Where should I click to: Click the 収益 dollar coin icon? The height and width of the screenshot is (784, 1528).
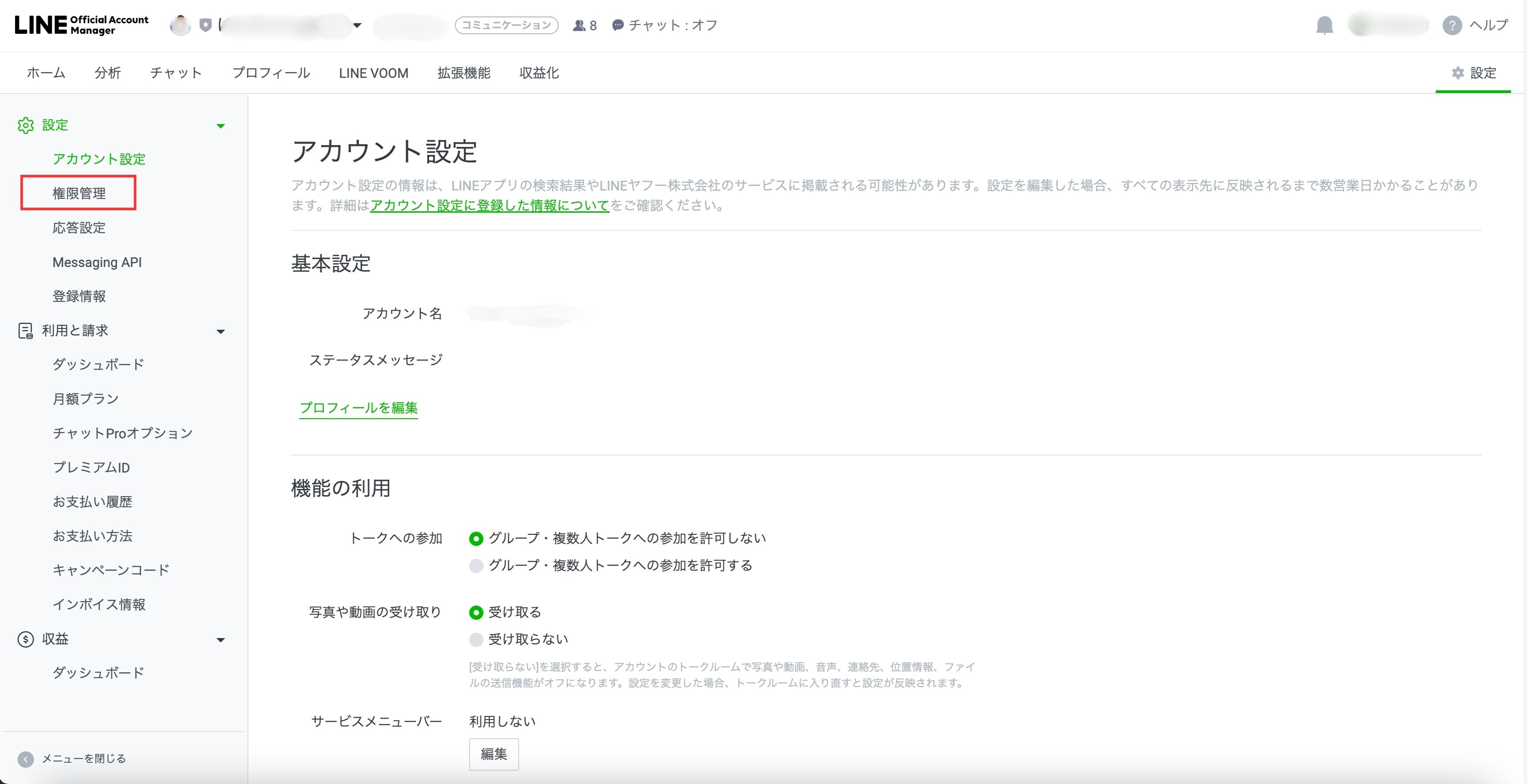point(25,639)
